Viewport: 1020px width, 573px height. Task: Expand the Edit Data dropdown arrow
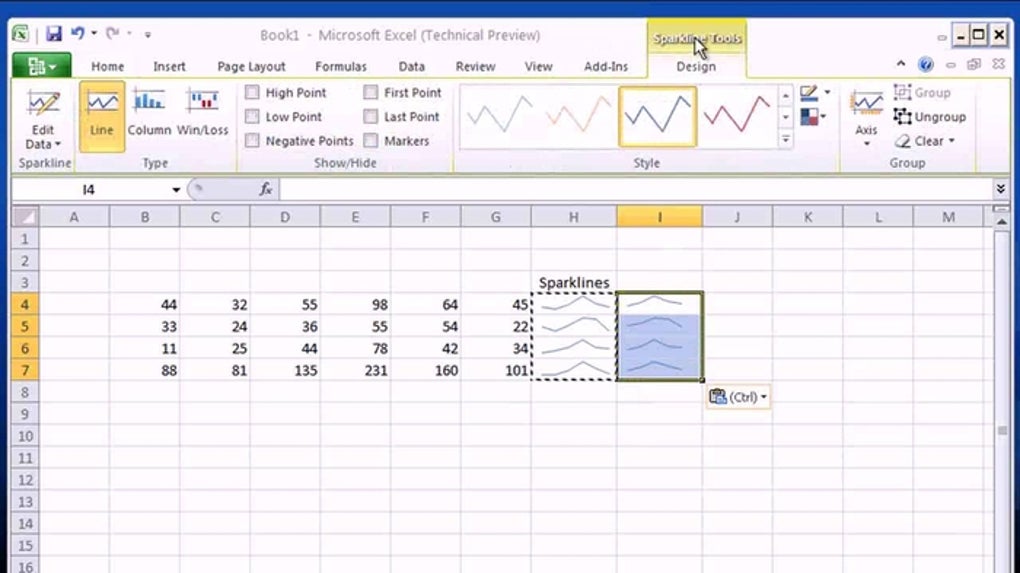[x=58, y=144]
